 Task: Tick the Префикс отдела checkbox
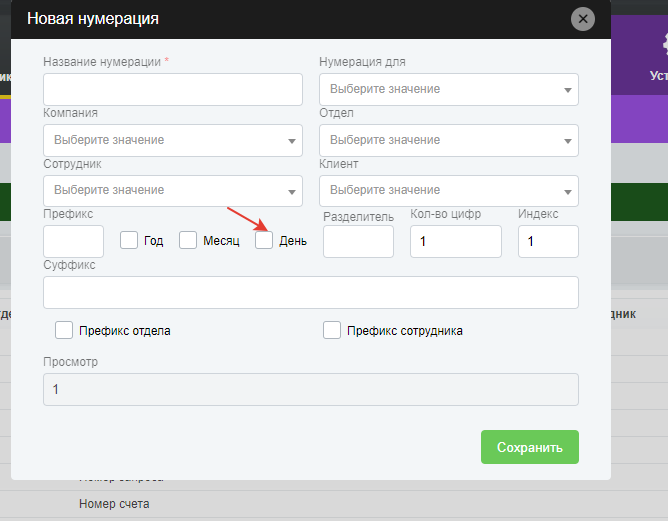(64, 330)
